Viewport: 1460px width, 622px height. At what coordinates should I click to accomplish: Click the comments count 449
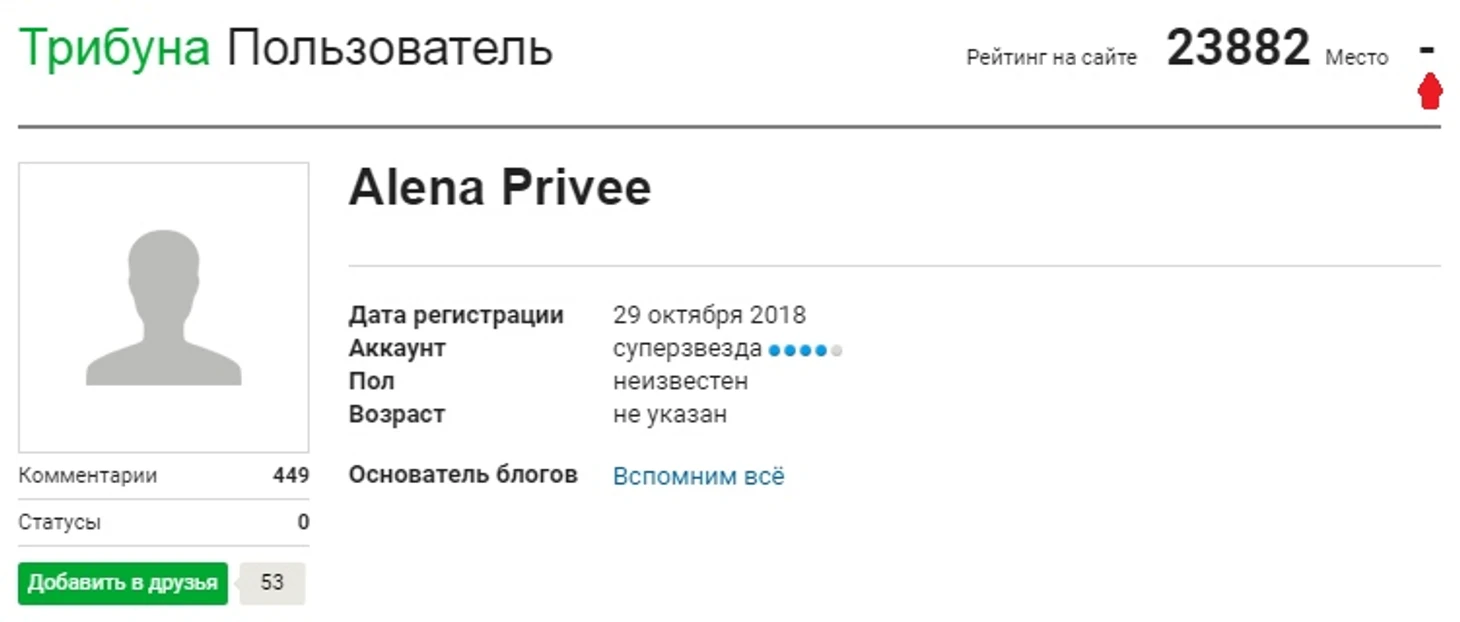click(x=291, y=476)
